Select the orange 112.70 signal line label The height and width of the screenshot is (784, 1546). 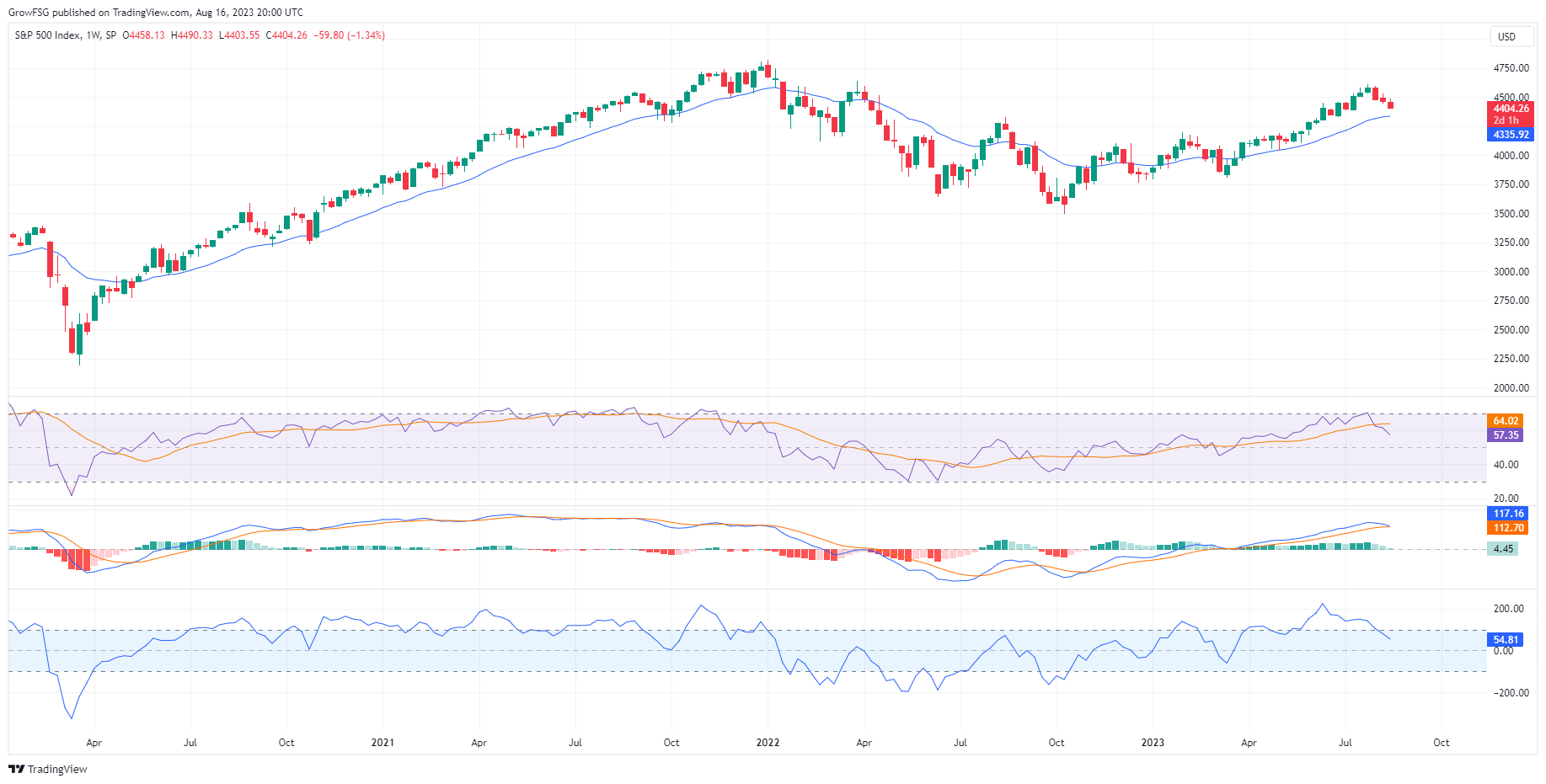1508,528
